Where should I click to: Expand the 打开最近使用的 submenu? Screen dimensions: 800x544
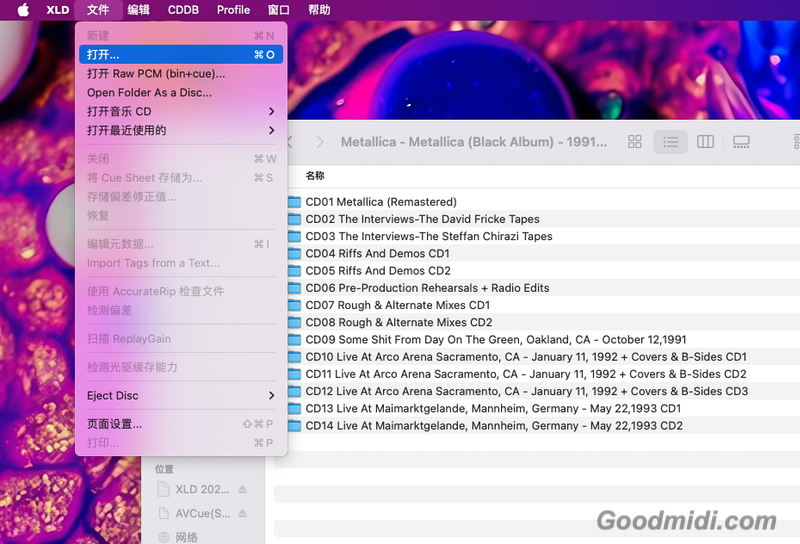point(181,130)
